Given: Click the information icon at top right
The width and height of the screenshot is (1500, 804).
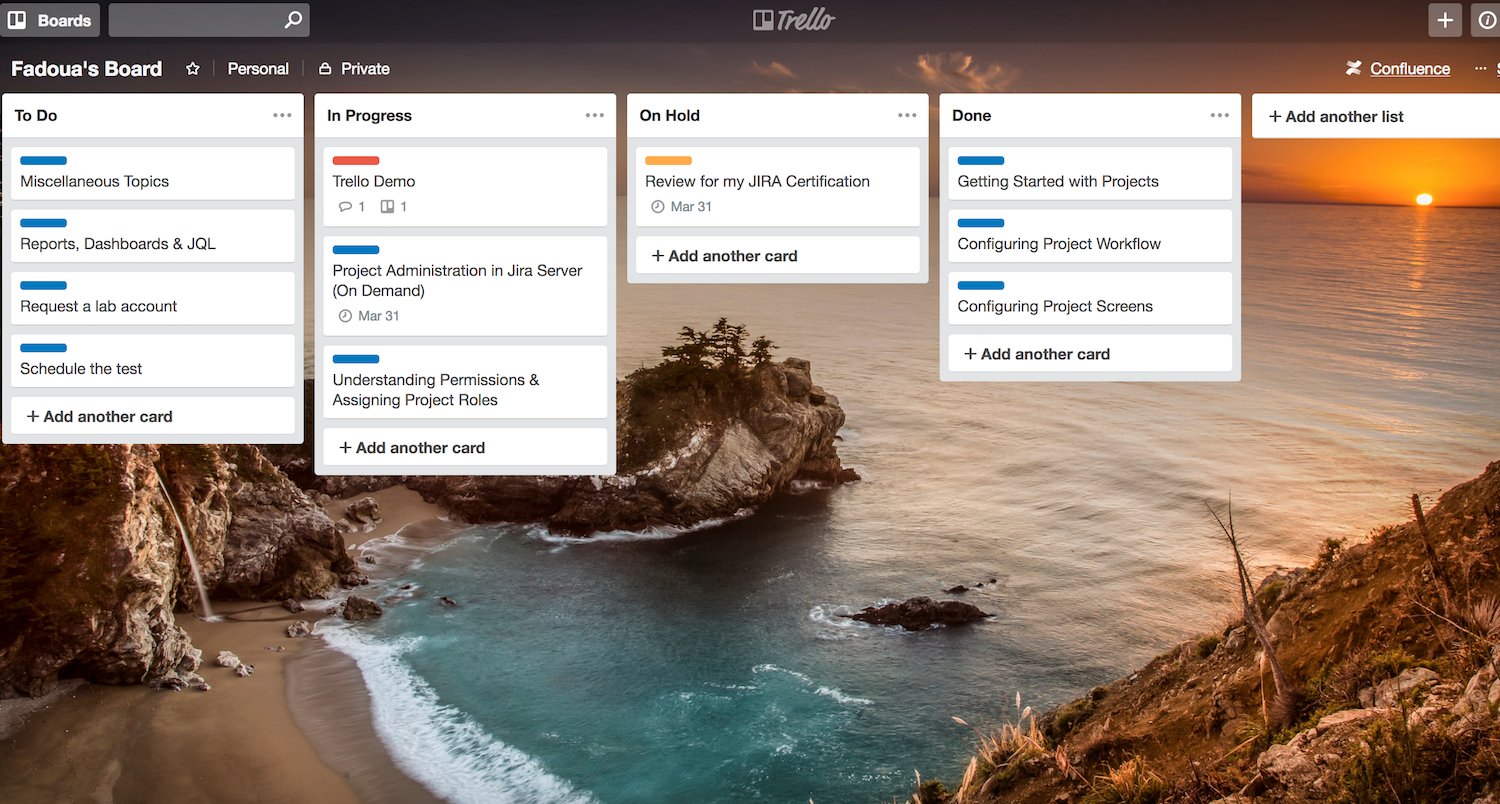Looking at the screenshot, I should coord(1489,19).
